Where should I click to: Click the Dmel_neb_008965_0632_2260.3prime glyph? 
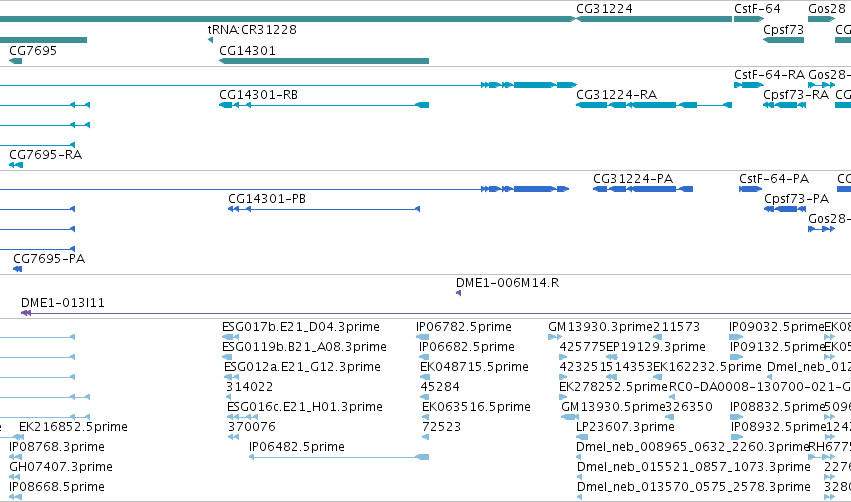point(579,457)
